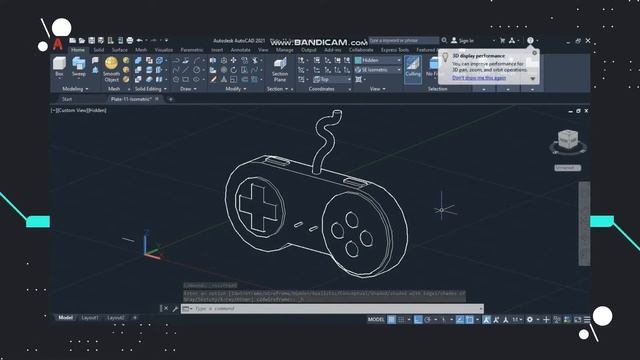
Task: Toggle object snap tracking in status bar
Action: (460, 320)
